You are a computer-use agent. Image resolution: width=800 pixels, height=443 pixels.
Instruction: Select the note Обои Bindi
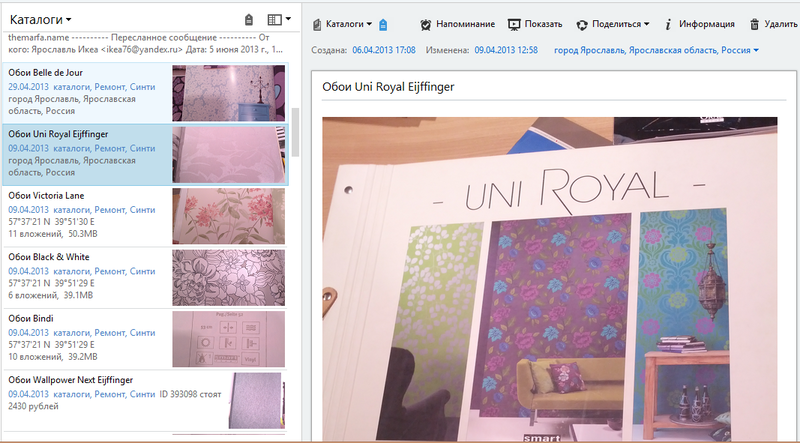(x=145, y=339)
